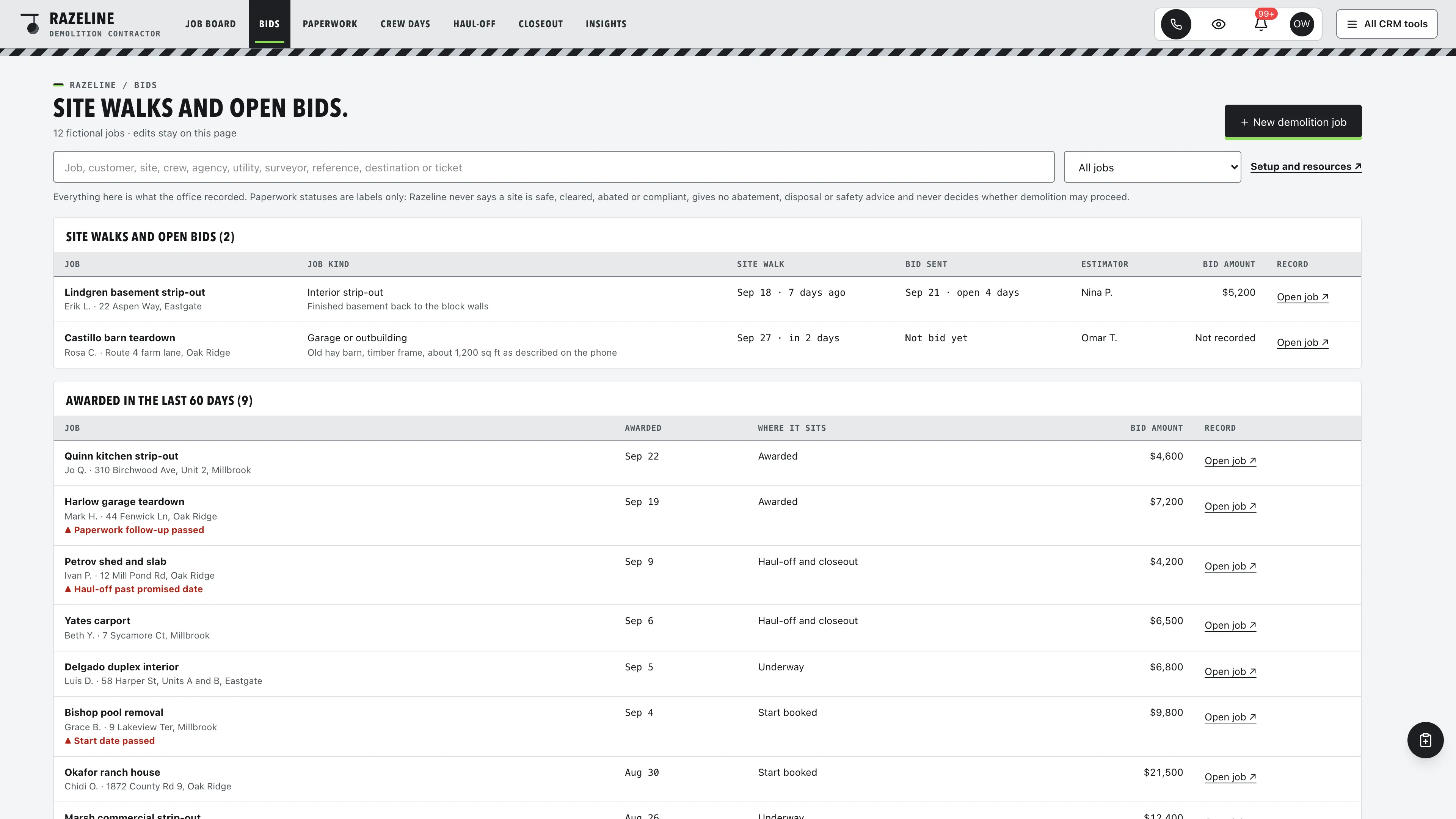This screenshot has width=1456, height=819.
Task: Click the phone call icon
Action: [x=1176, y=24]
